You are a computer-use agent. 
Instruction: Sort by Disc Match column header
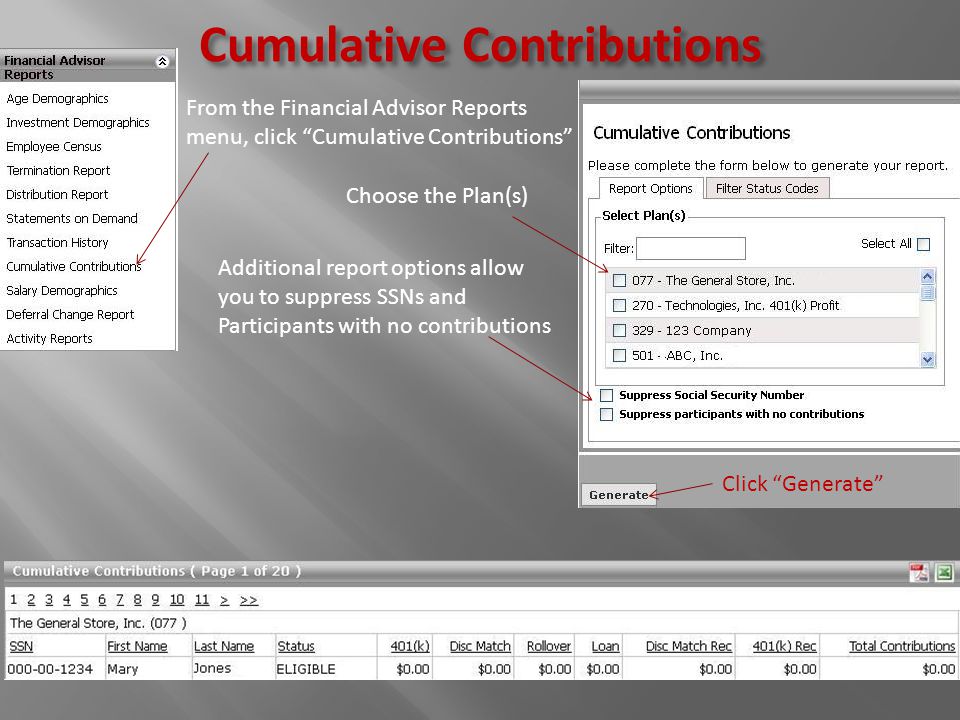480,647
